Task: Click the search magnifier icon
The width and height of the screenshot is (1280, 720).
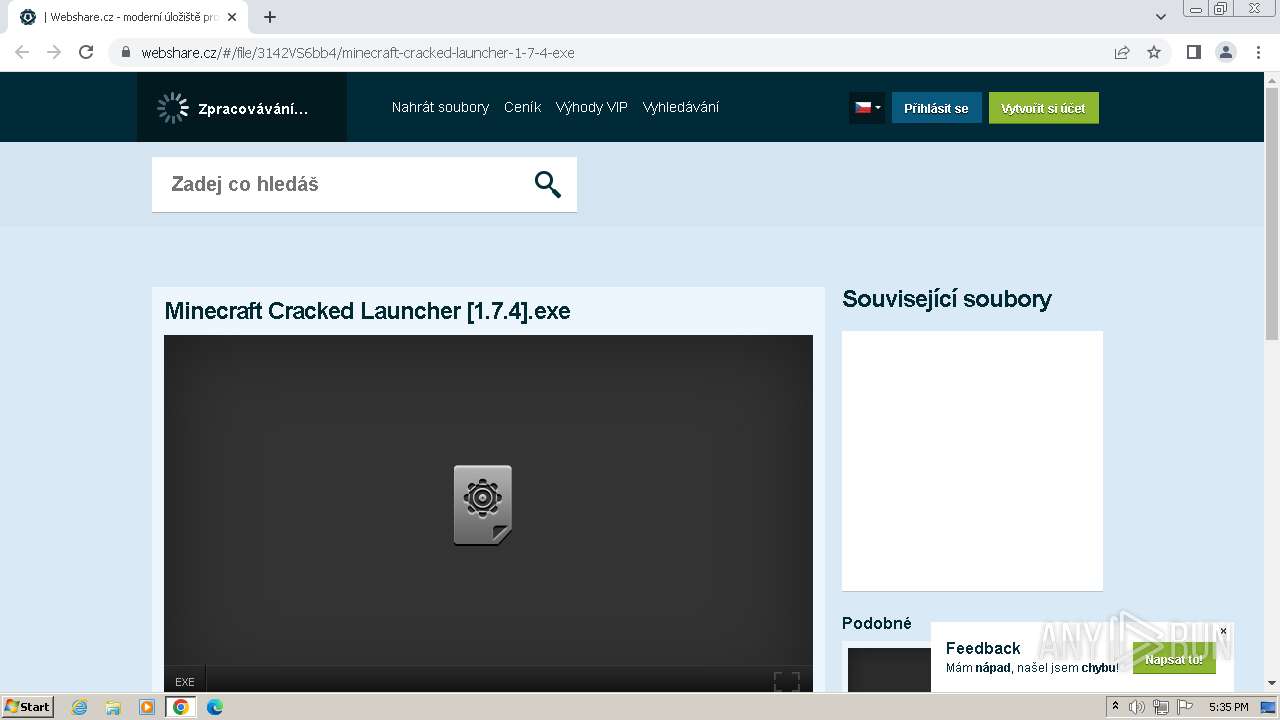Action: [547, 184]
